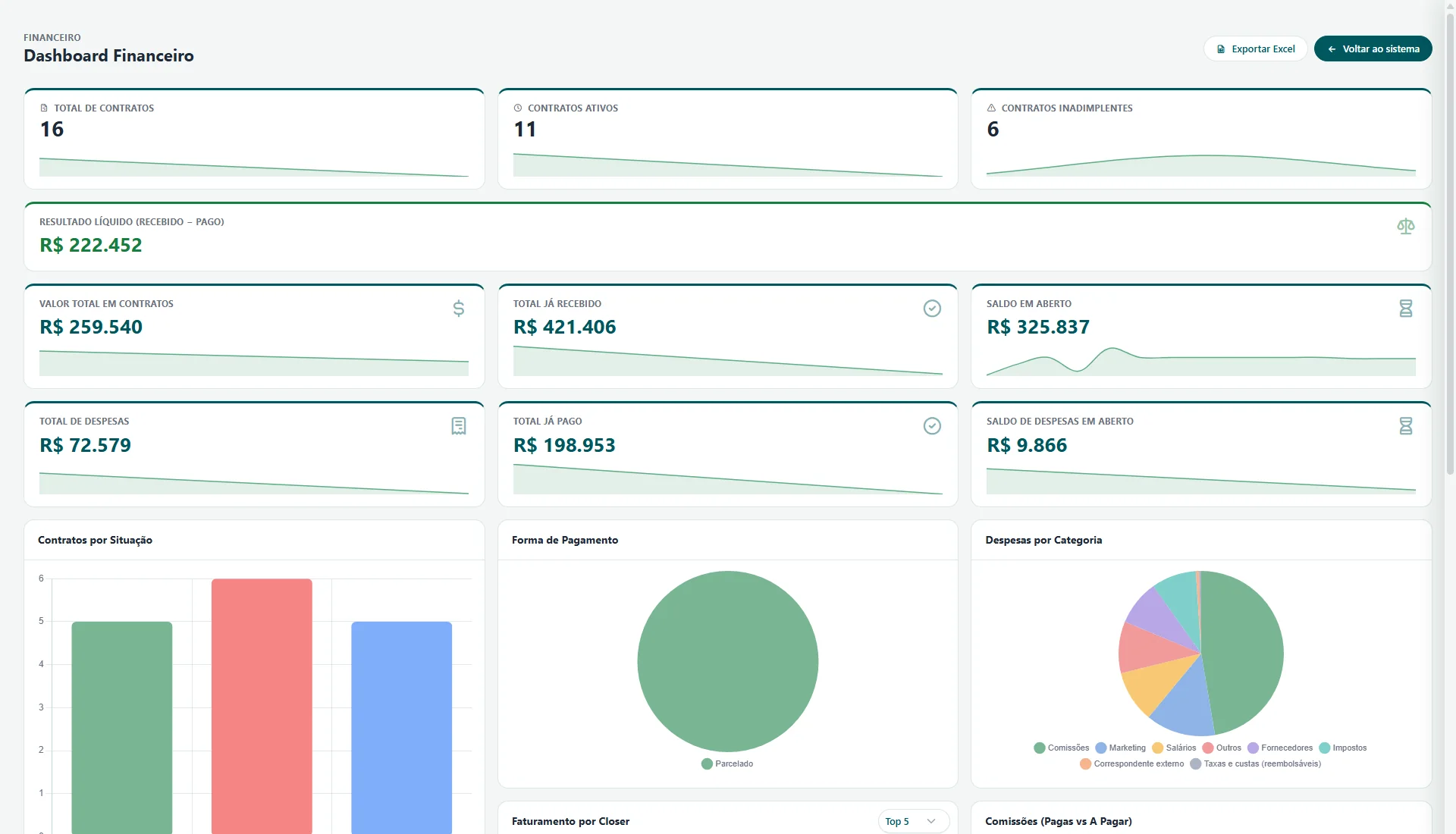Click the Saldo em Aberto sparkline chart
1456x834 pixels.
(x=1200, y=361)
